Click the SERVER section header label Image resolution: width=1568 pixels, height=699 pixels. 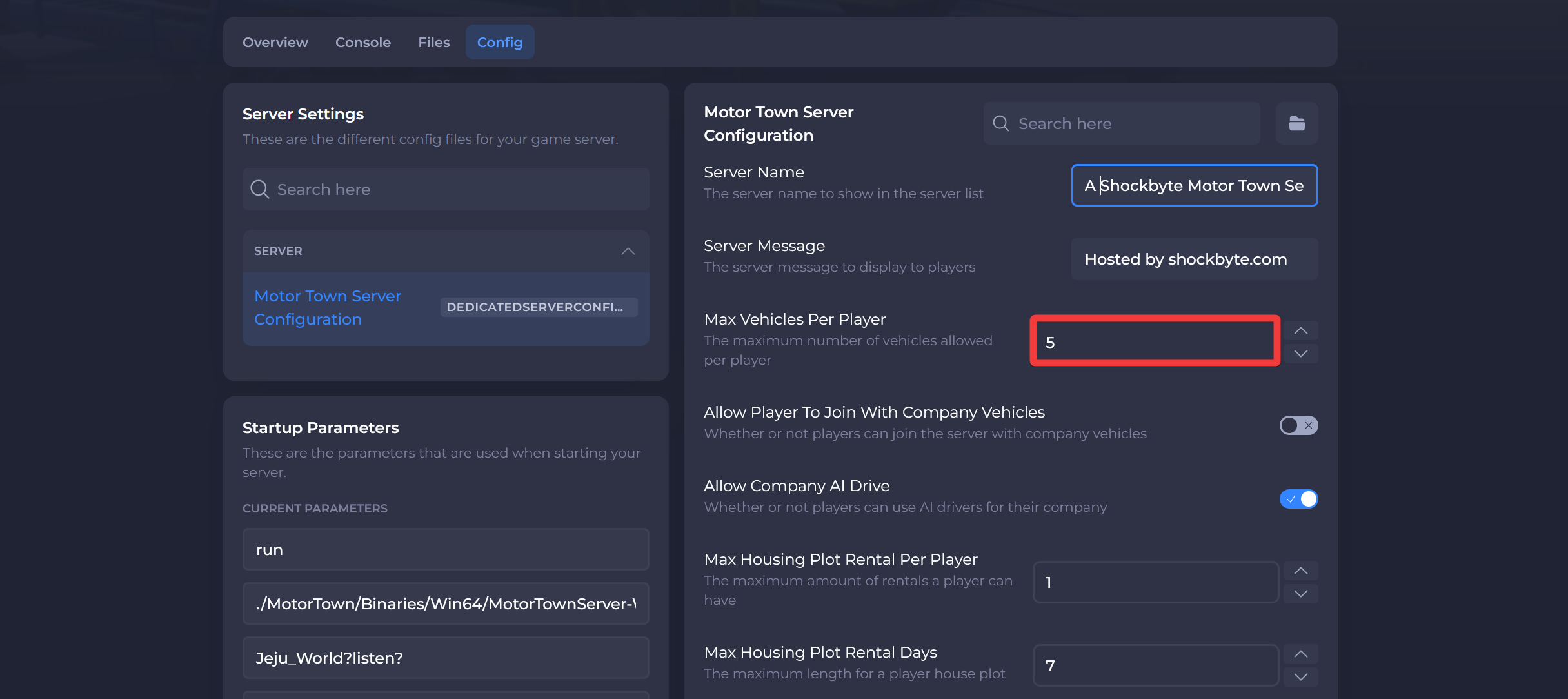pyautogui.click(x=278, y=251)
